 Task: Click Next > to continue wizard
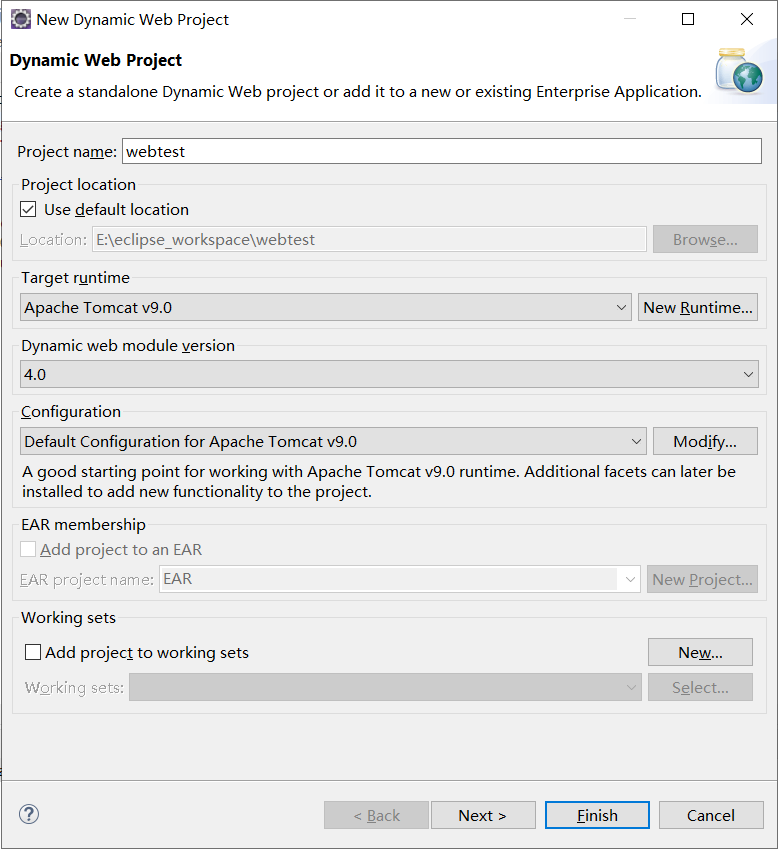483,815
